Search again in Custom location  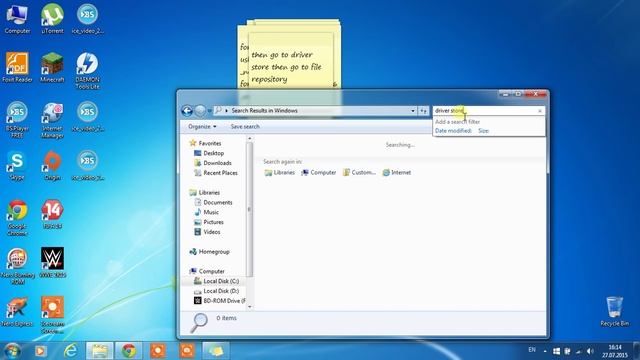[359, 173]
